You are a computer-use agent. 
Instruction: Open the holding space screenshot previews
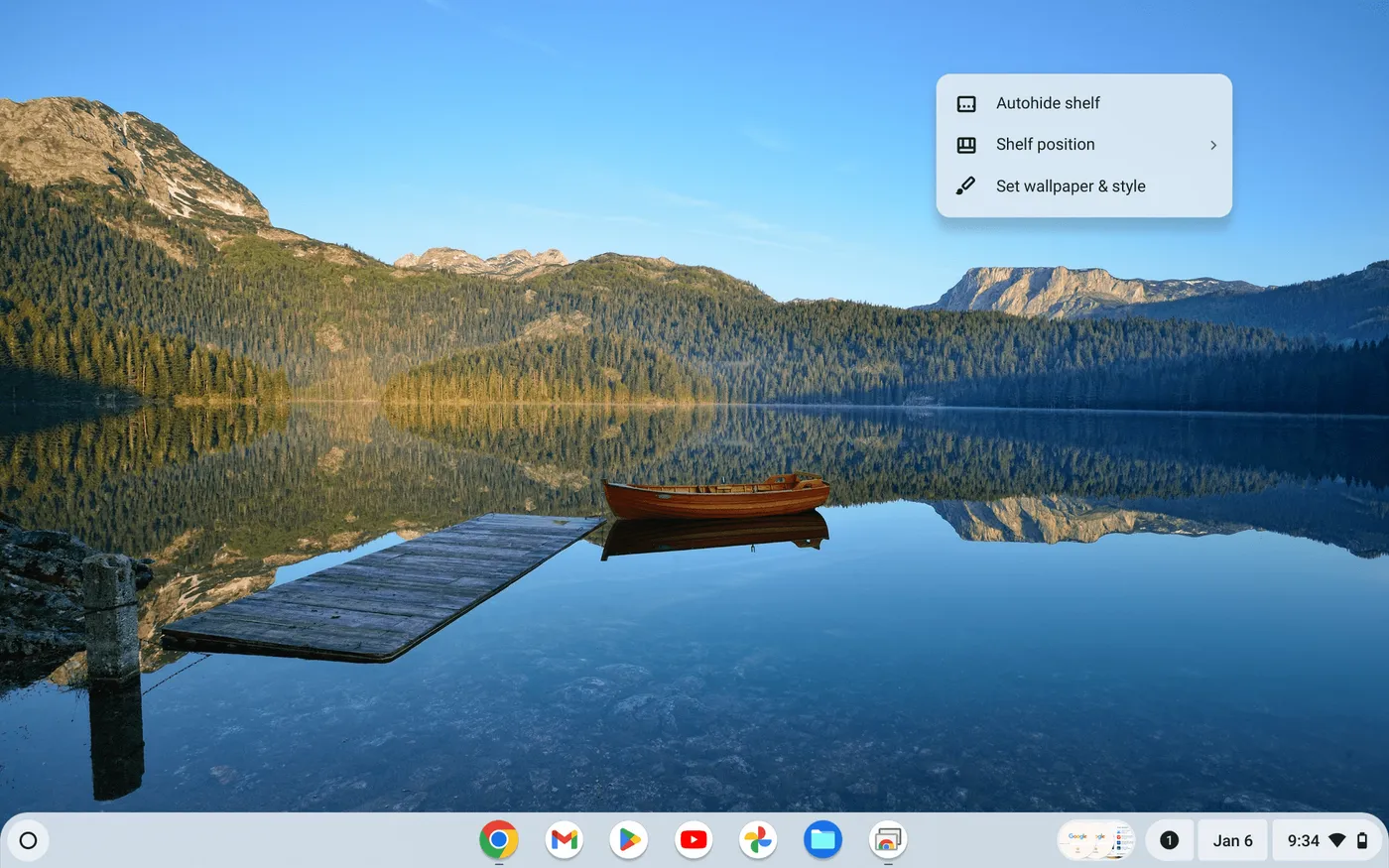(1096, 840)
